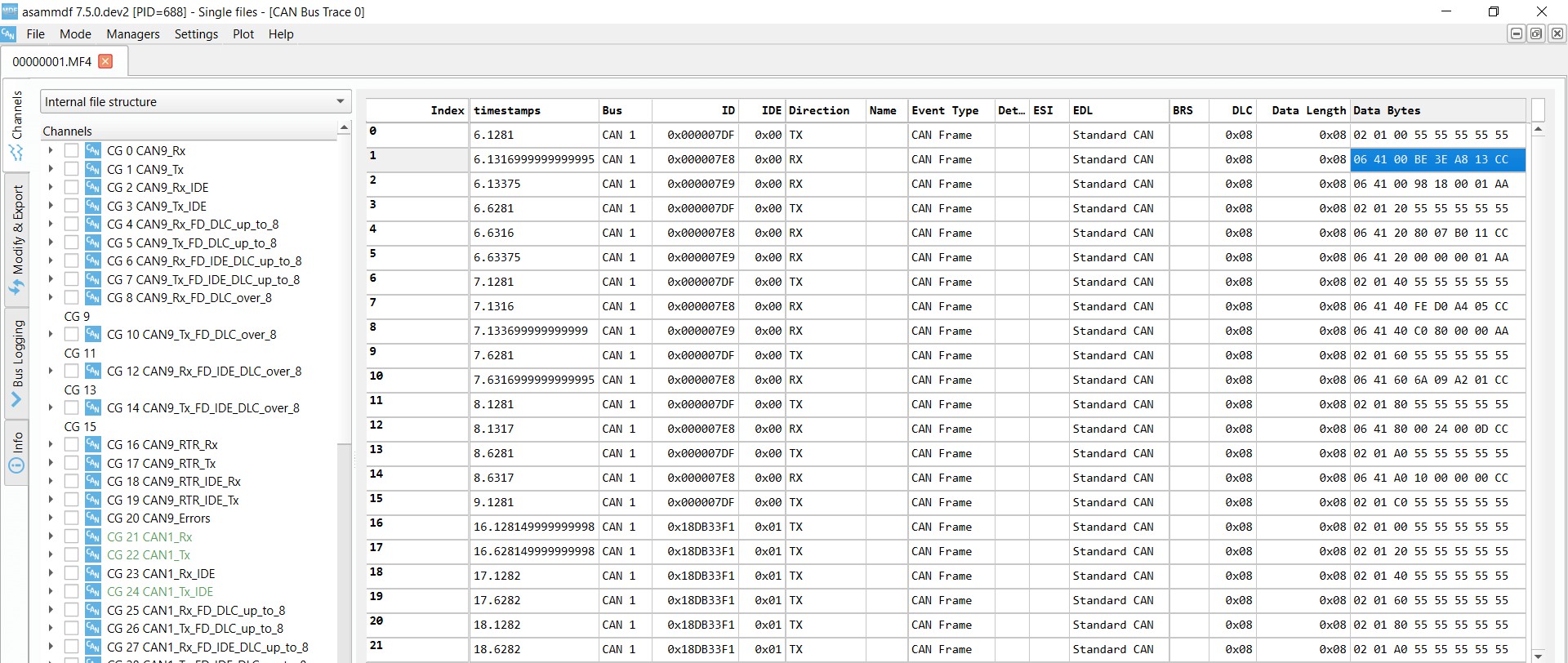Check the CG 0 CAN9_Rx checkbox
This screenshot has height=663, width=1568.
(72, 151)
